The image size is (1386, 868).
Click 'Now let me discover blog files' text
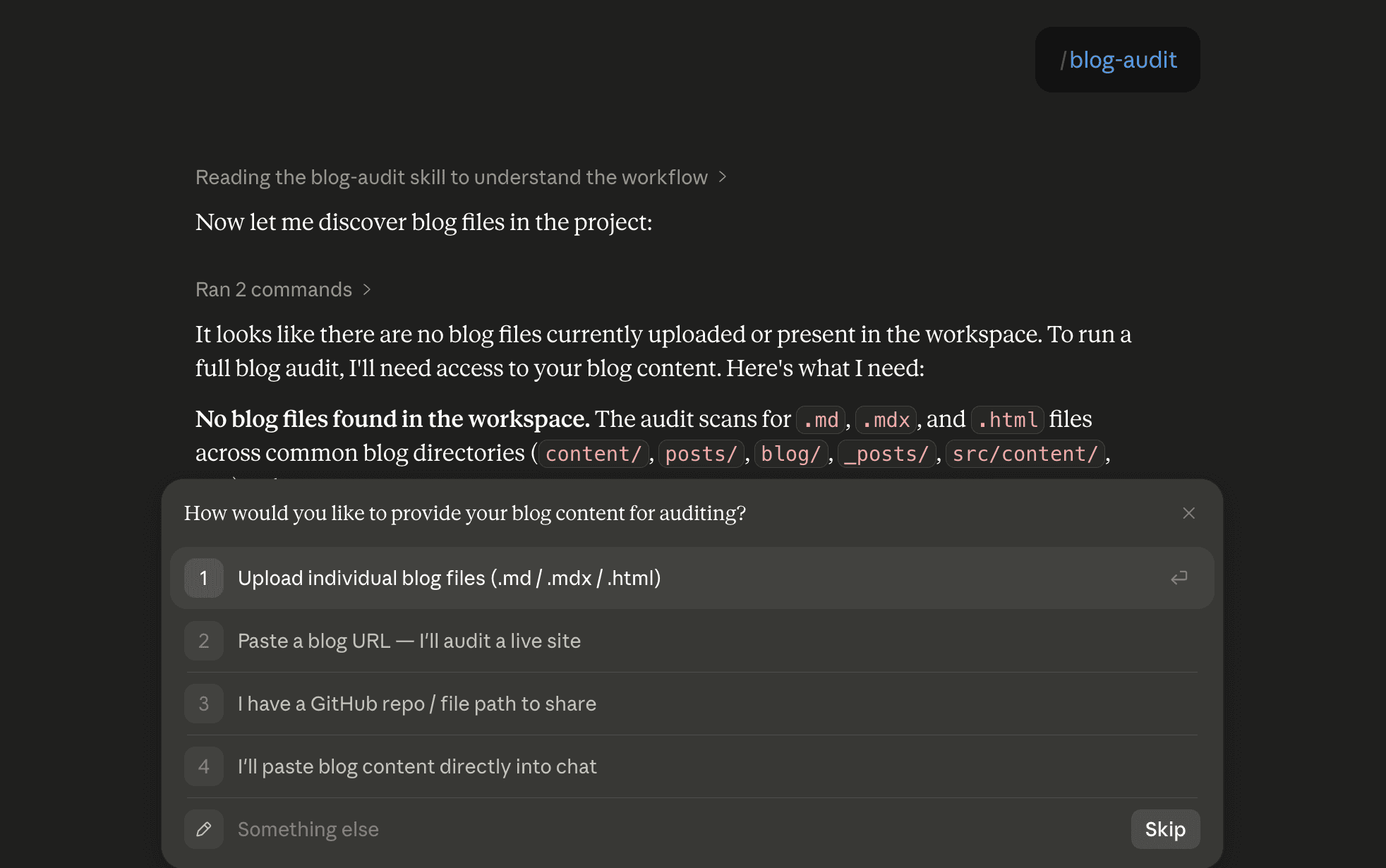pos(424,222)
